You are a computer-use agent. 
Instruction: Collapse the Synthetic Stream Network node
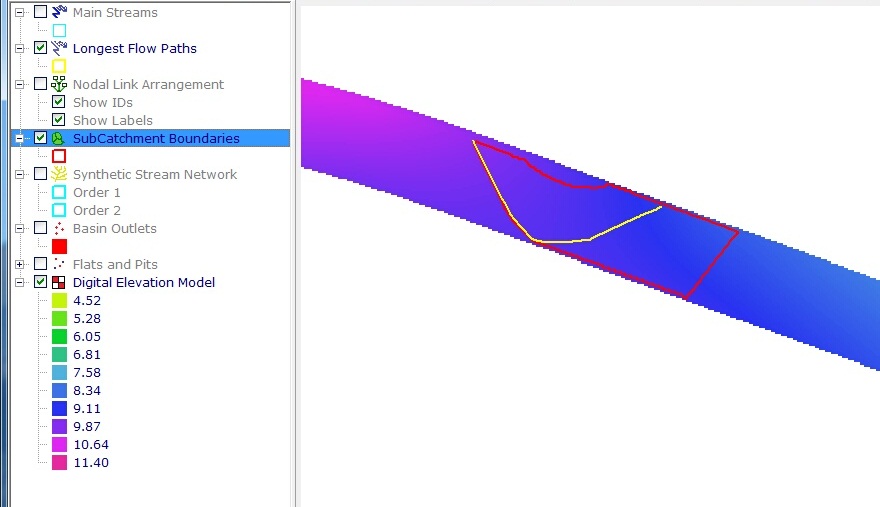pos(19,174)
